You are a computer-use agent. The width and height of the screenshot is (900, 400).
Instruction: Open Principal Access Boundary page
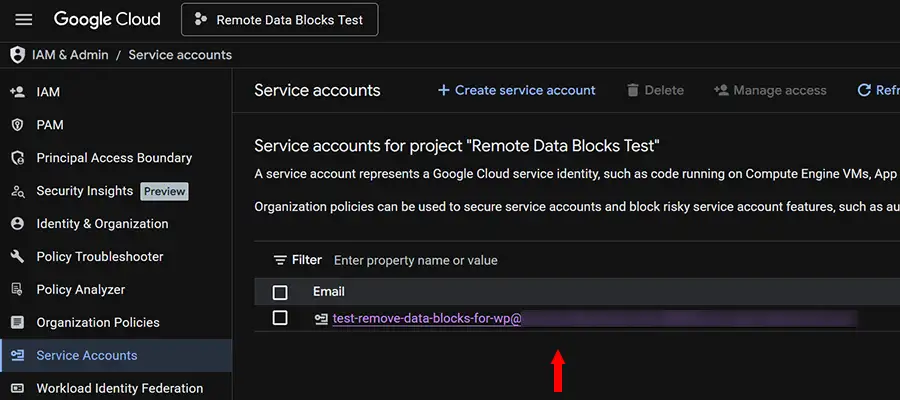point(116,158)
